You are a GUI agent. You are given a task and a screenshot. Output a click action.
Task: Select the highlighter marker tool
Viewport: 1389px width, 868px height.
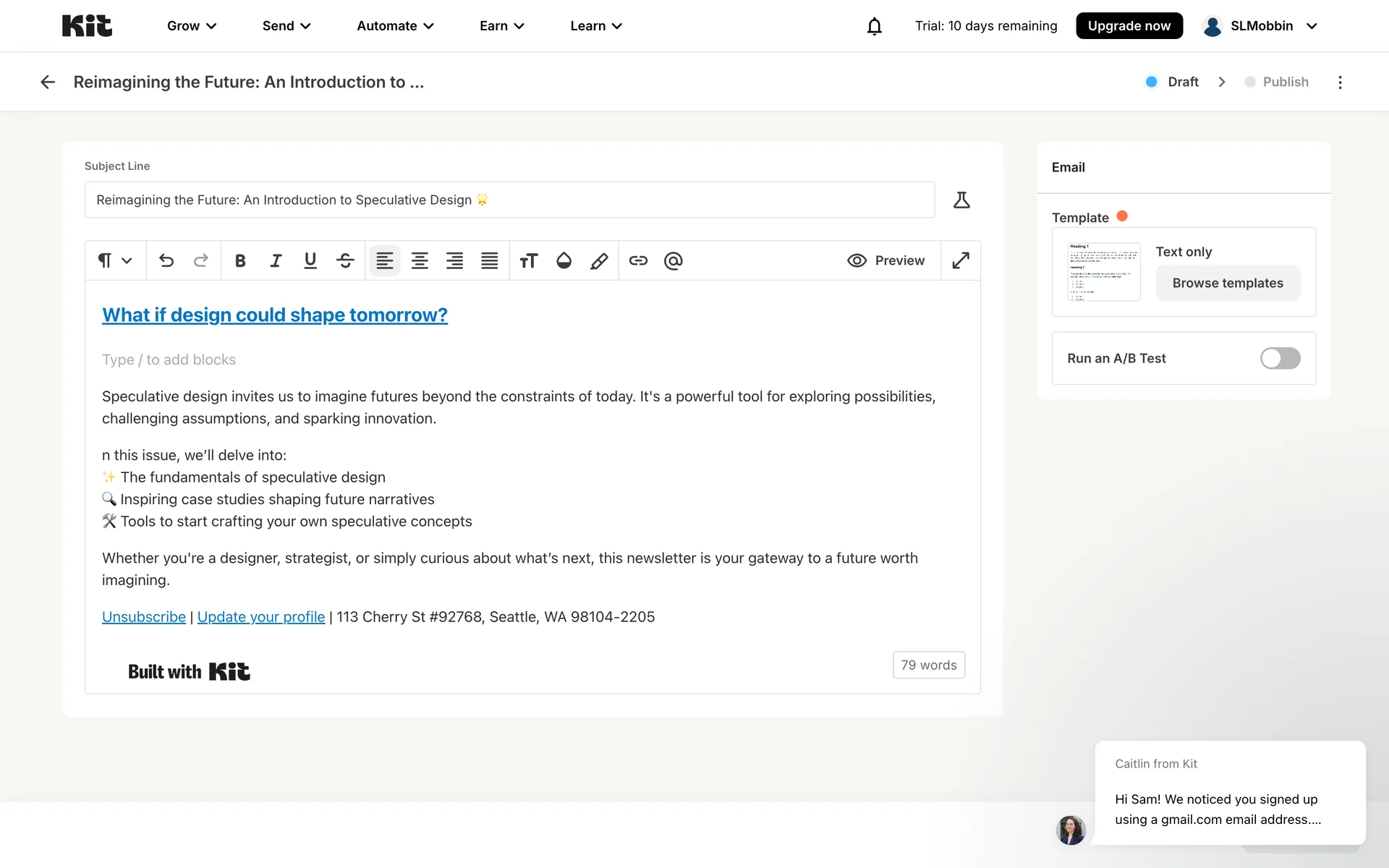tap(599, 260)
